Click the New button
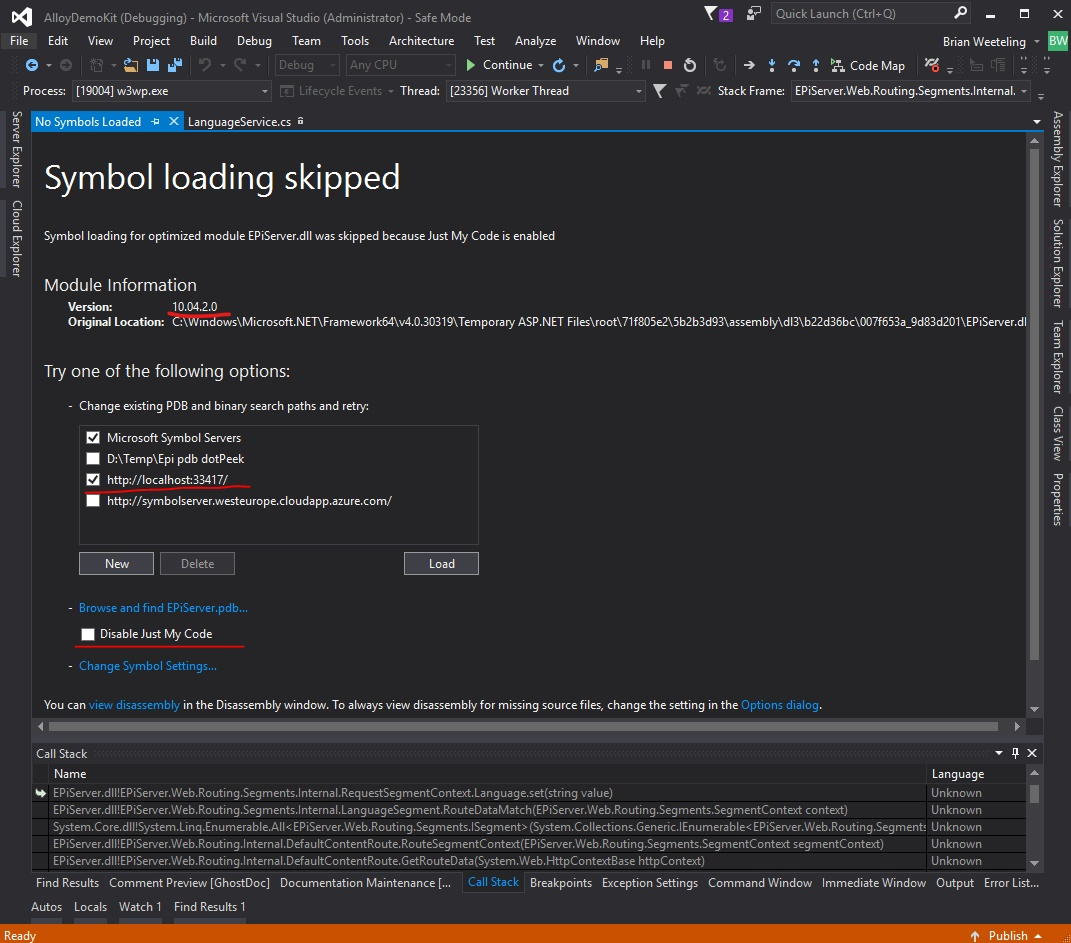This screenshot has height=943, width=1071. pos(117,563)
